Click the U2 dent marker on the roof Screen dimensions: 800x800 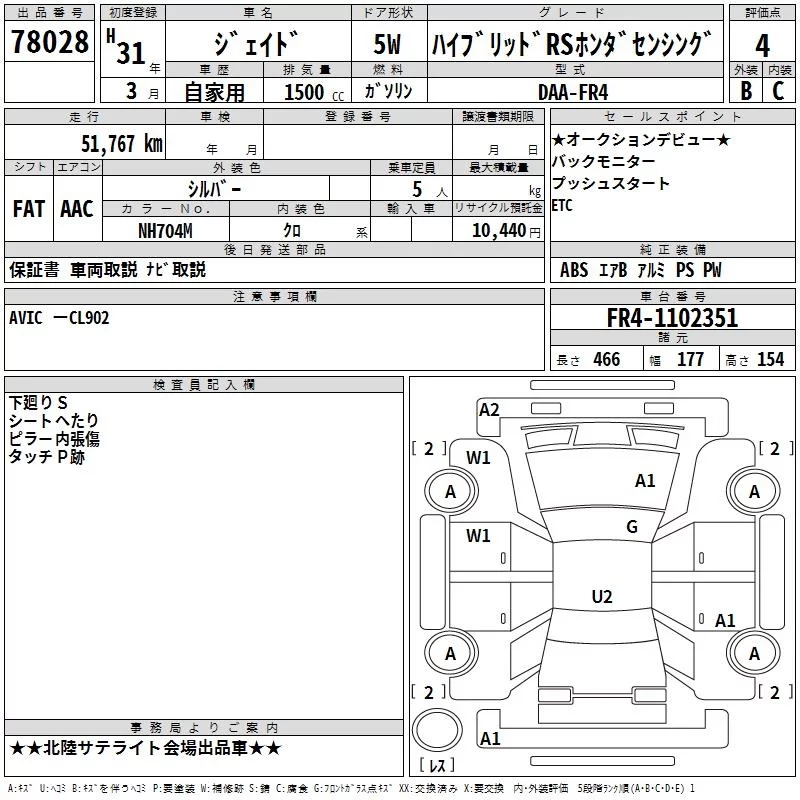pyautogui.click(x=601, y=597)
